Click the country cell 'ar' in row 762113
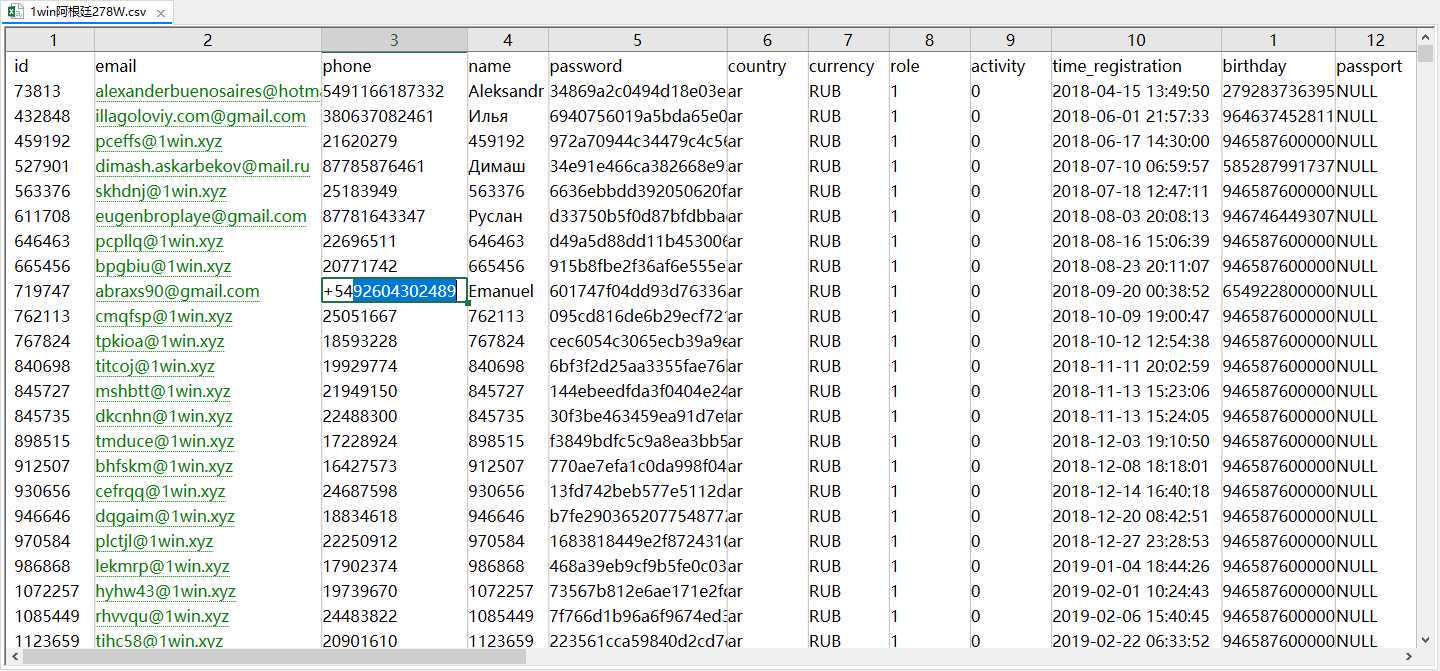Viewport: 1440px width, 671px height. pos(768,316)
